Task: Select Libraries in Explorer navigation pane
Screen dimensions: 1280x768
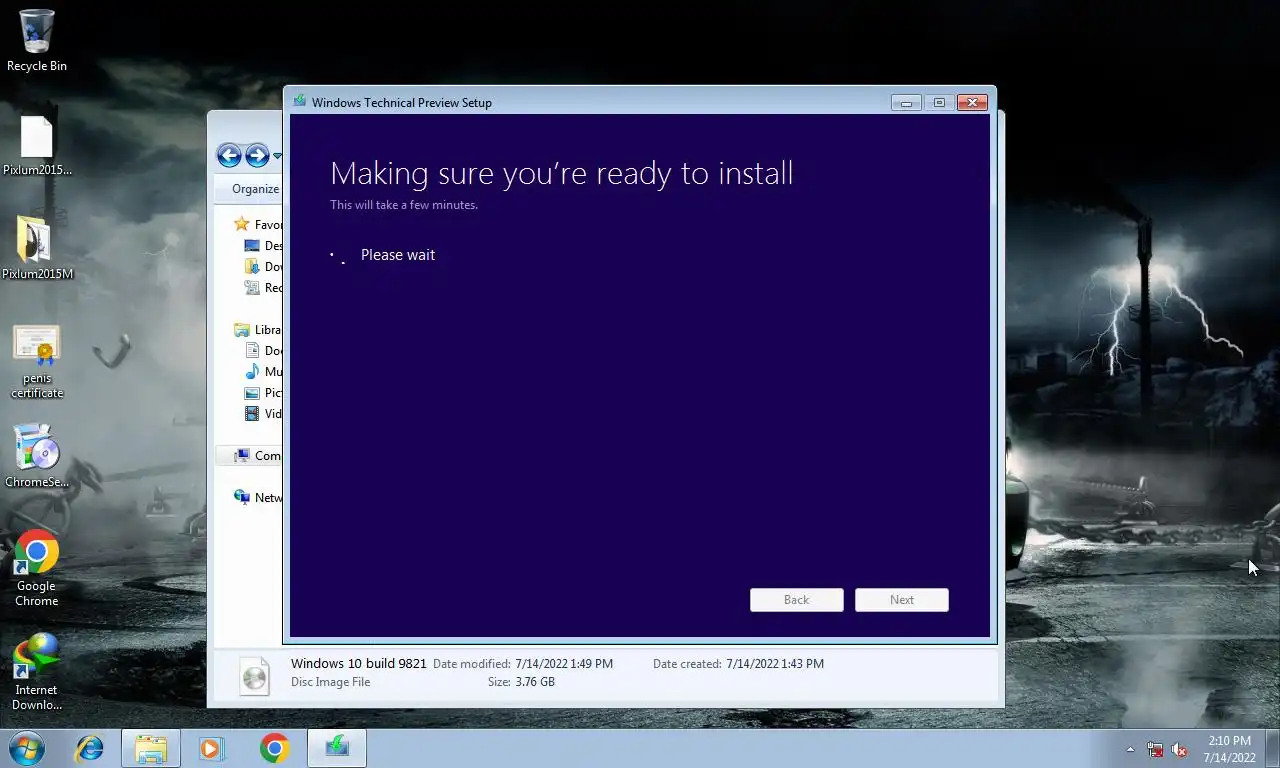Action: point(258,330)
